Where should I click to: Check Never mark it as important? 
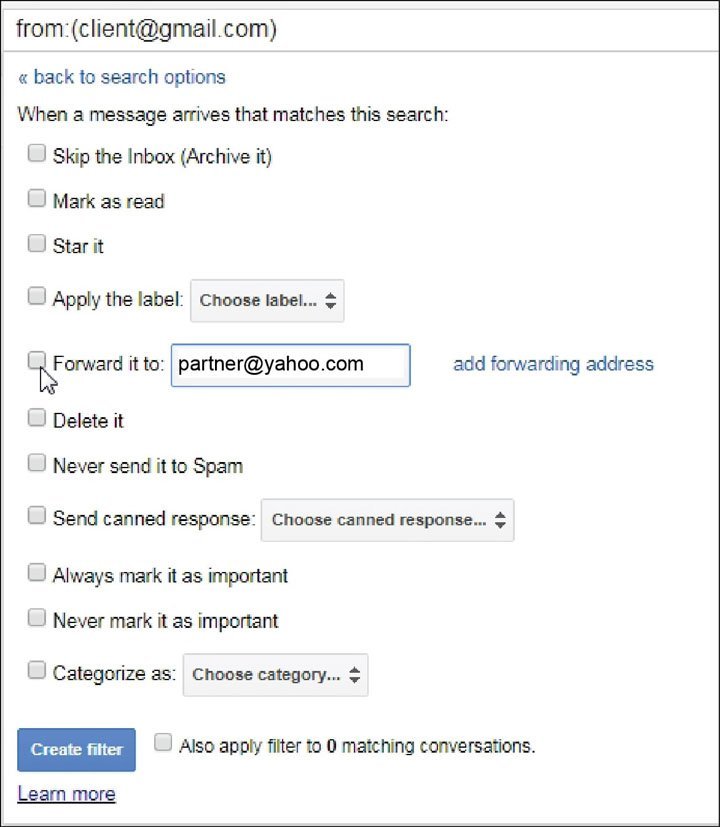tap(37, 618)
